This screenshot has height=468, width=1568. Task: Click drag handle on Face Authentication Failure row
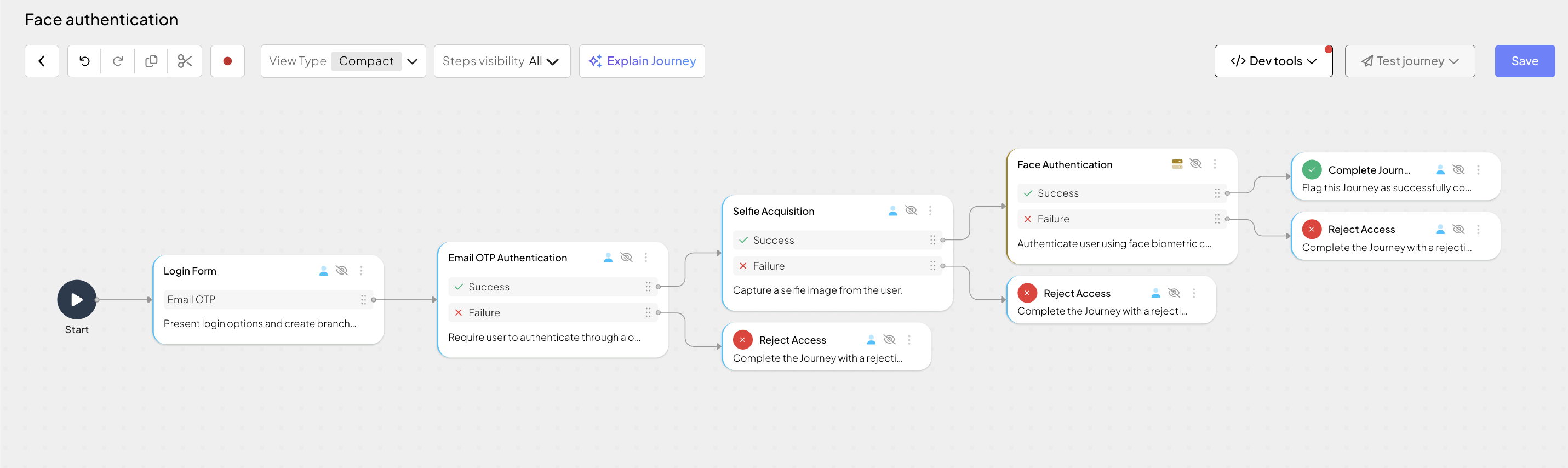[1217, 219]
